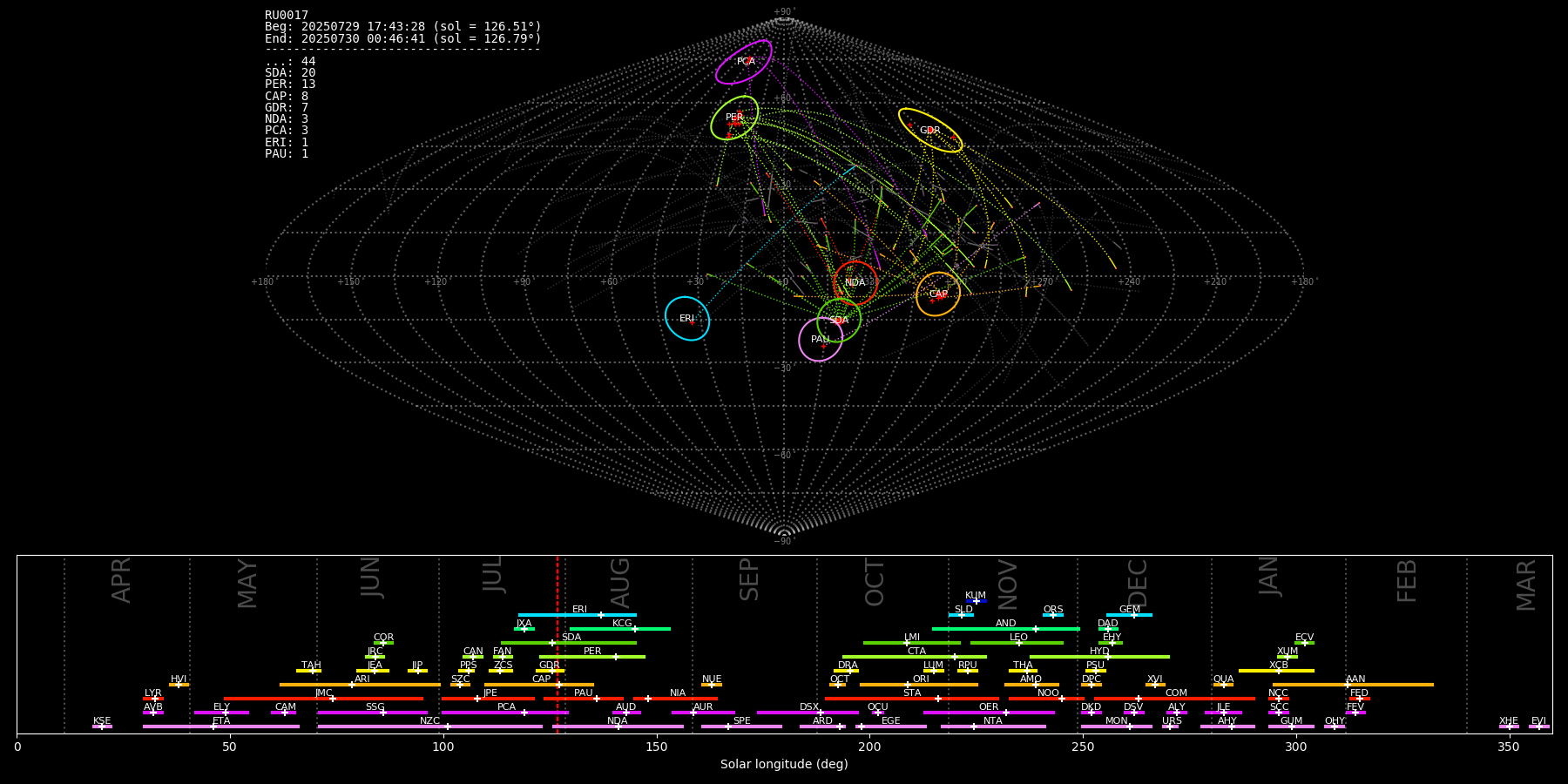Select the 'PCA: 3' count entry

coord(287,131)
